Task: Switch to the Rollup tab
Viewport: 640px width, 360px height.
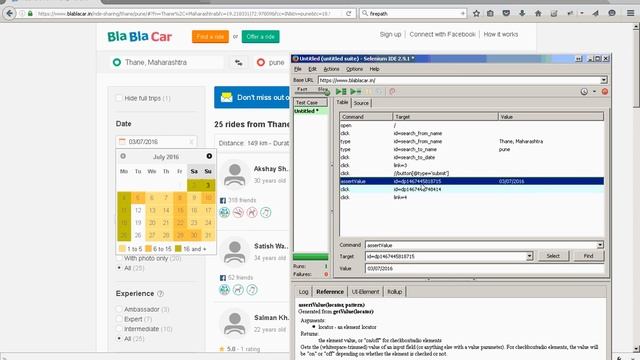Action: 394,292
